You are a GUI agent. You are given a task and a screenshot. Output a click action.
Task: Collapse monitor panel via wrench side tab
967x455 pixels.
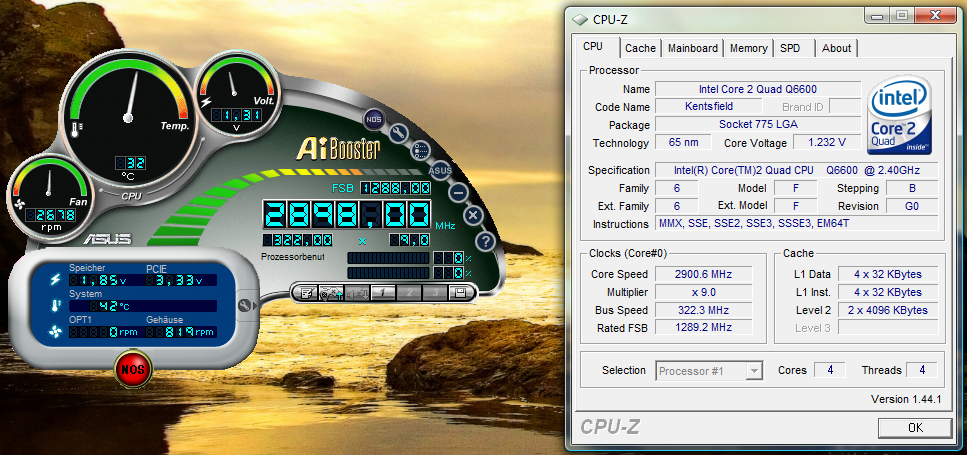click(x=245, y=305)
